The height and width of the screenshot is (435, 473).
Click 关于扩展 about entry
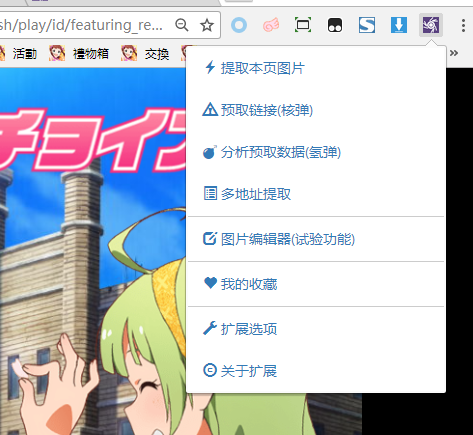(316, 371)
